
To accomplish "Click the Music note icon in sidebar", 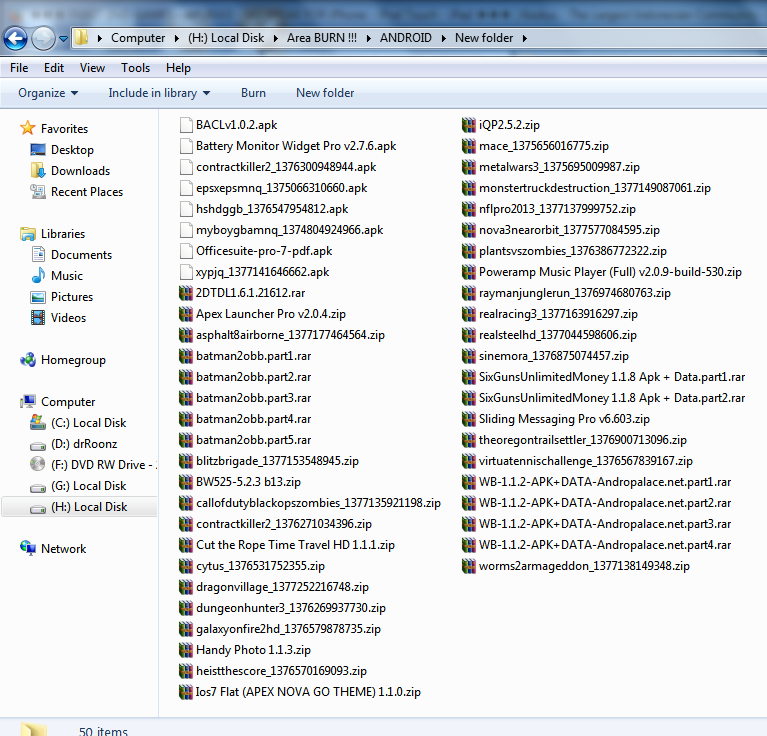I will 38,275.
